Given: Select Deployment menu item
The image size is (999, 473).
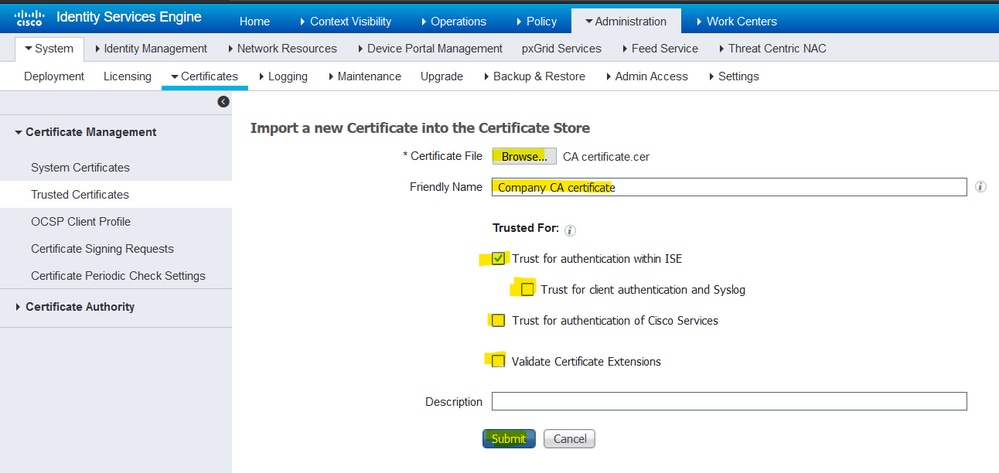Looking at the screenshot, I should (x=54, y=76).
